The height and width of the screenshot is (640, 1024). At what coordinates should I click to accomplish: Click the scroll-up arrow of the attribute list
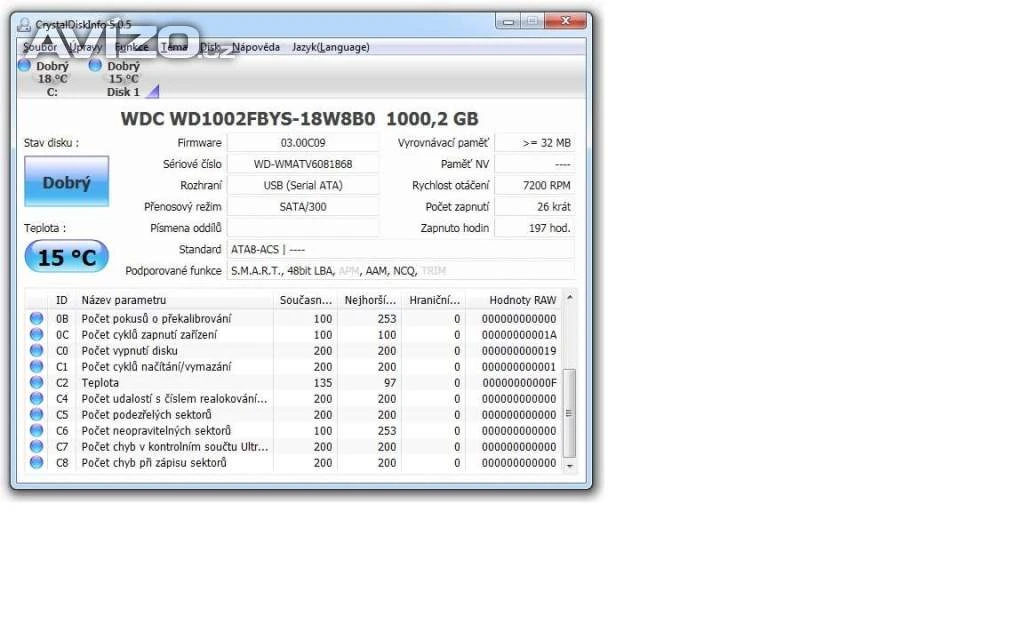coord(570,298)
